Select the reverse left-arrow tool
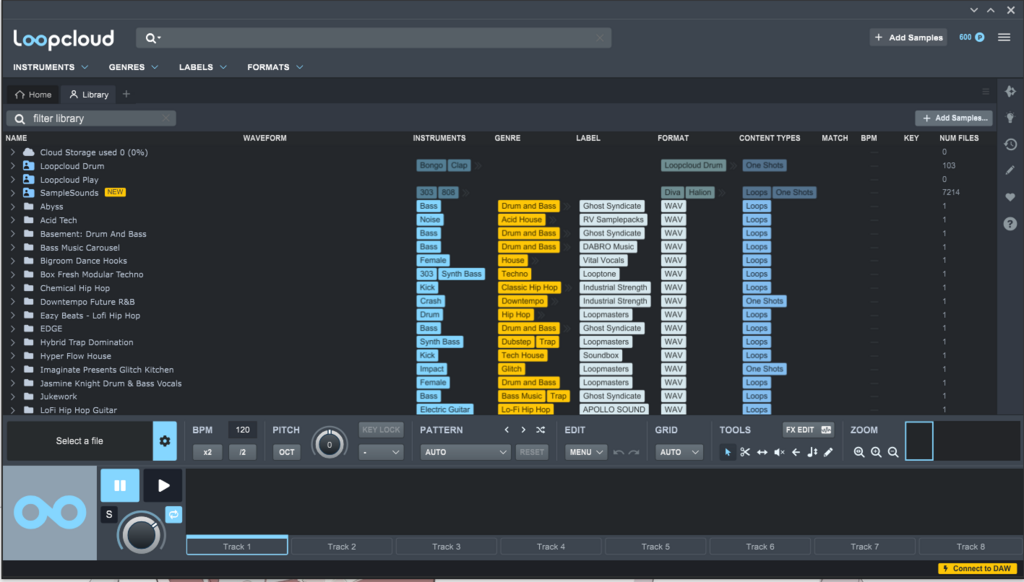Image resolution: width=1024 pixels, height=582 pixels. (x=795, y=452)
